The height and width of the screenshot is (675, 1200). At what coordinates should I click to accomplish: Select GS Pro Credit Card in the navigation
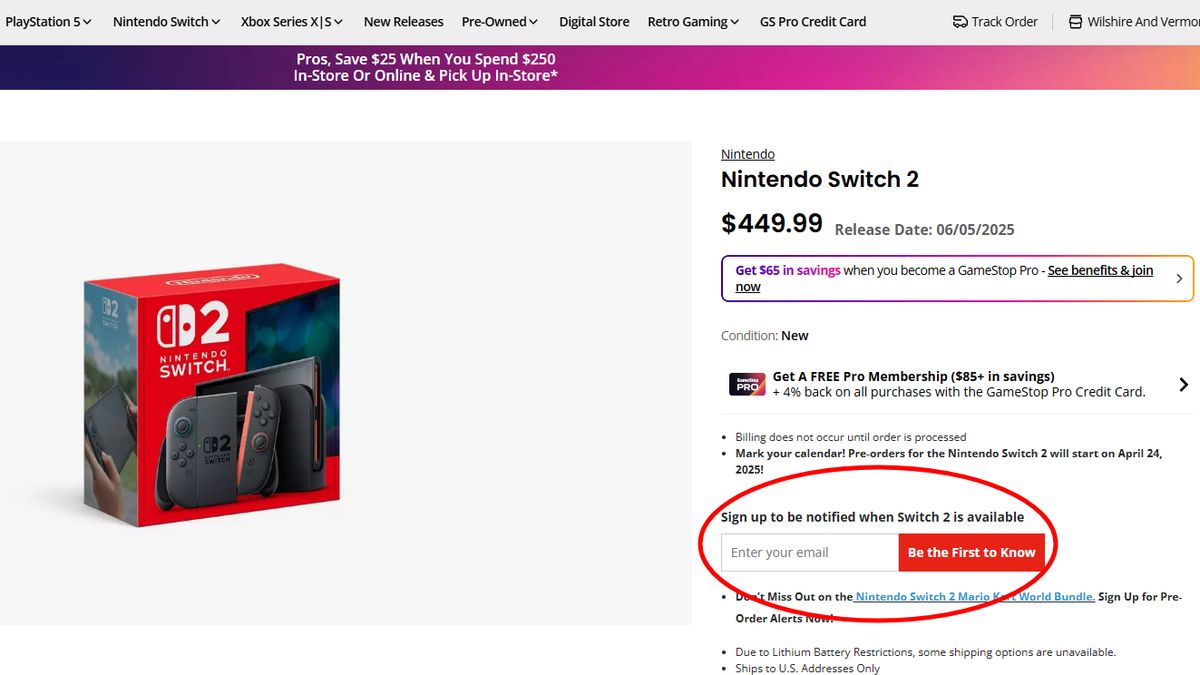(x=812, y=21)
